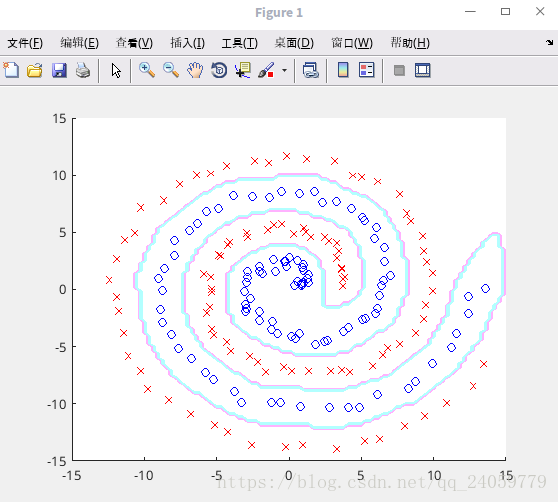Select the Edit Plot arrow tool
Screen dimensions: 558x502
116,70
